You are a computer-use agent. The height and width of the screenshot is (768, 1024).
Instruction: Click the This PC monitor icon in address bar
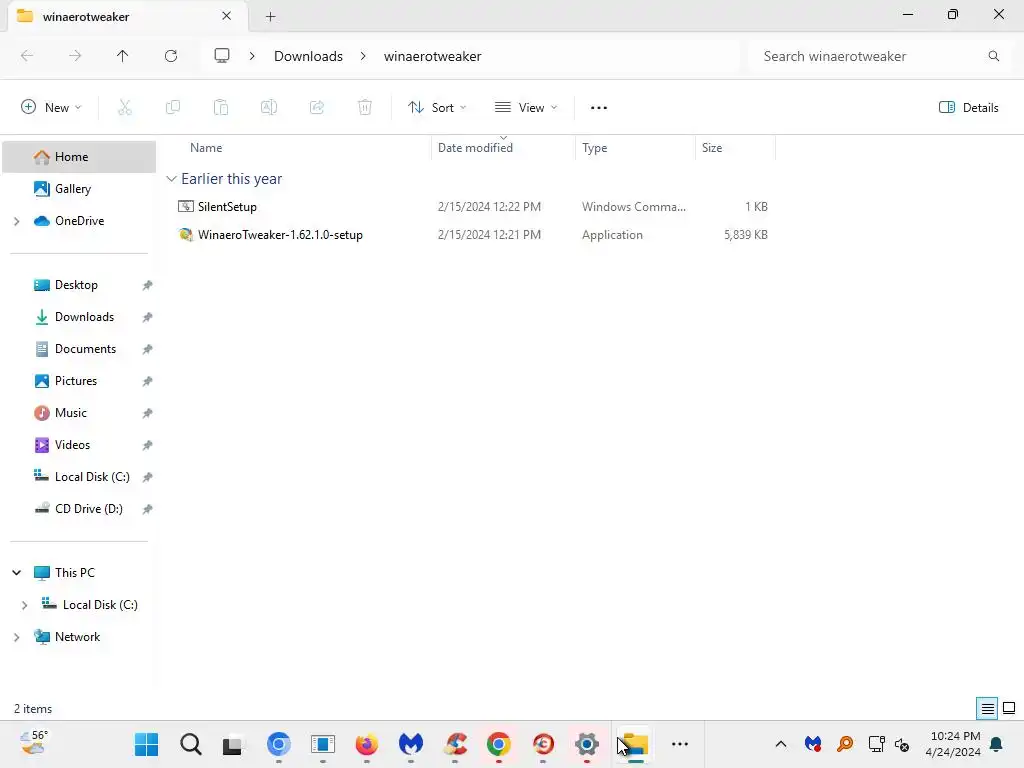(x=222, y=56)
